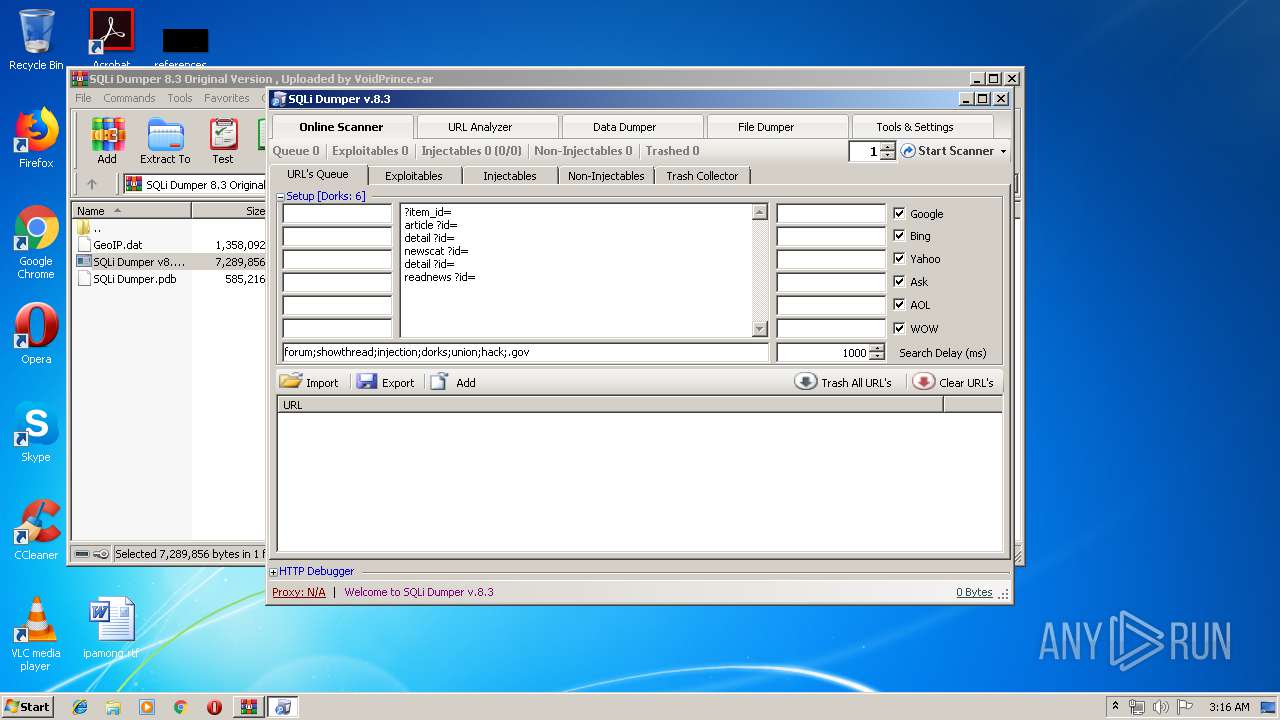
Task: Select the Trash Collector sub-tab
Action: coord(702,176)
